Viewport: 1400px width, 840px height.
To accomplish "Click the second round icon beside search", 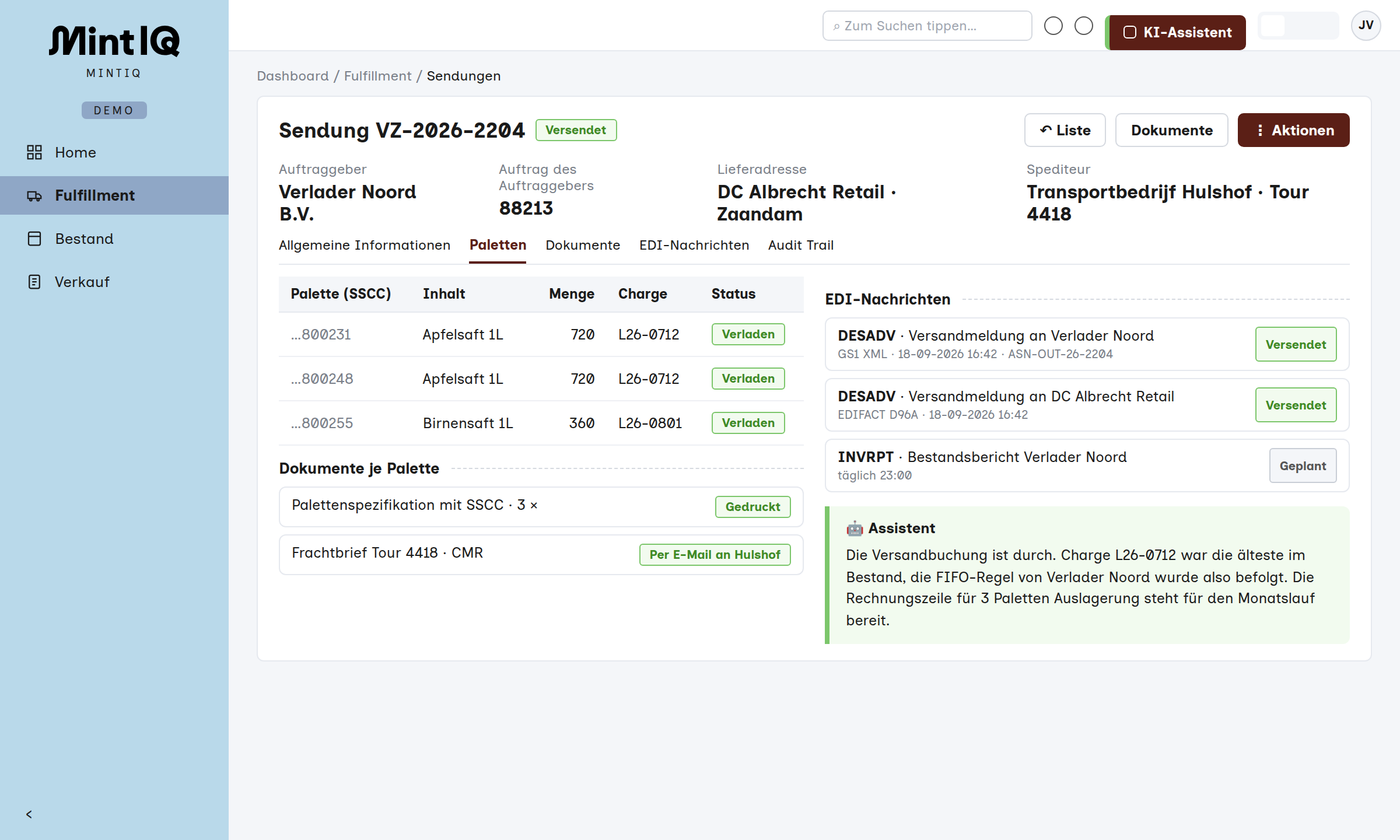I will (x=1084, y=26).
